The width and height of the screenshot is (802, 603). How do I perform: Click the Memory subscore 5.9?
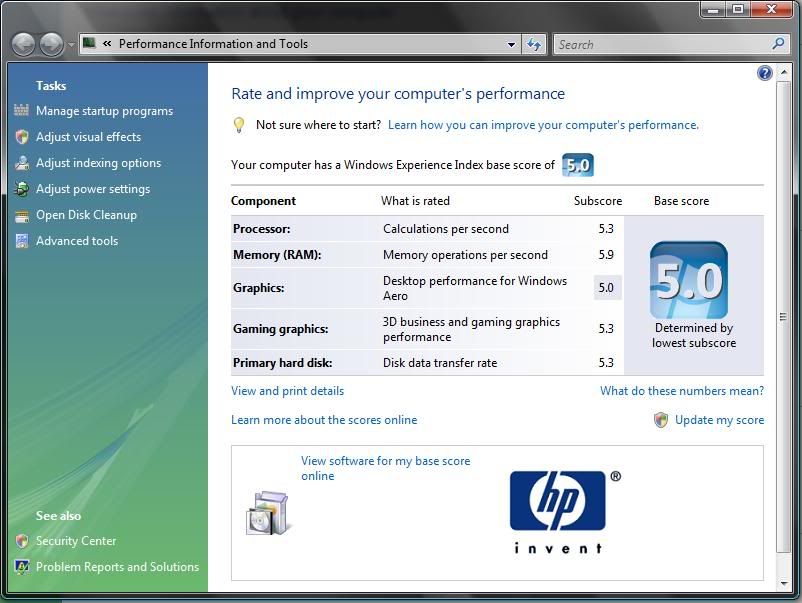coord(606,255)
